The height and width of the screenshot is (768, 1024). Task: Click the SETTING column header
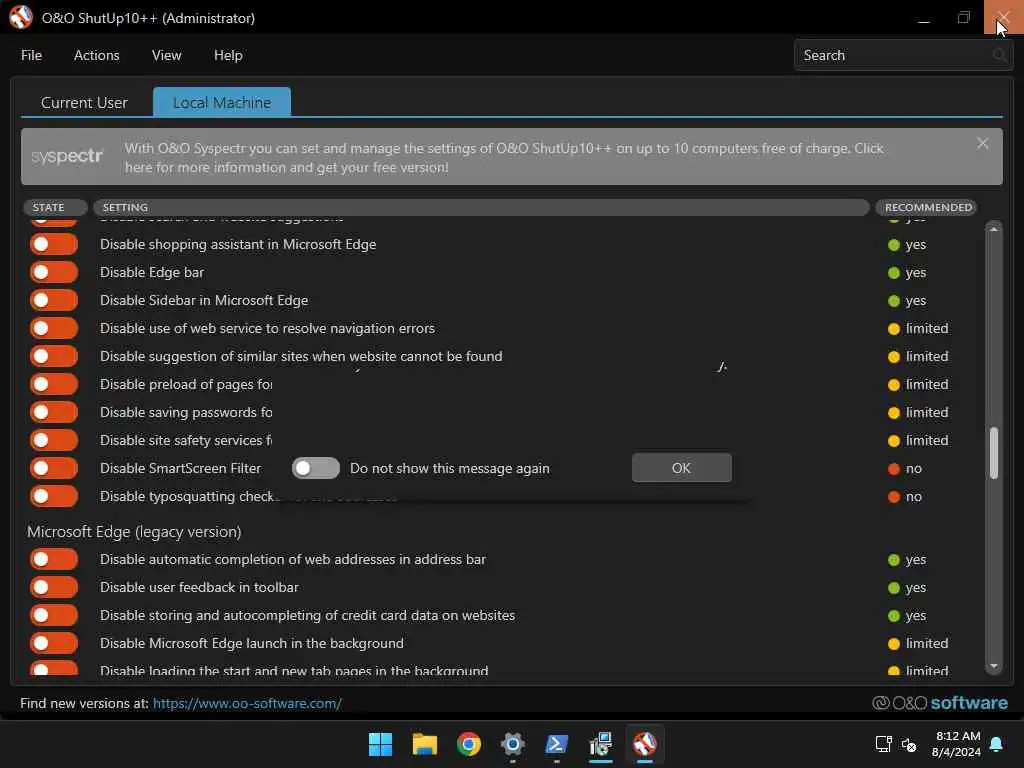[x=481, y=207]
